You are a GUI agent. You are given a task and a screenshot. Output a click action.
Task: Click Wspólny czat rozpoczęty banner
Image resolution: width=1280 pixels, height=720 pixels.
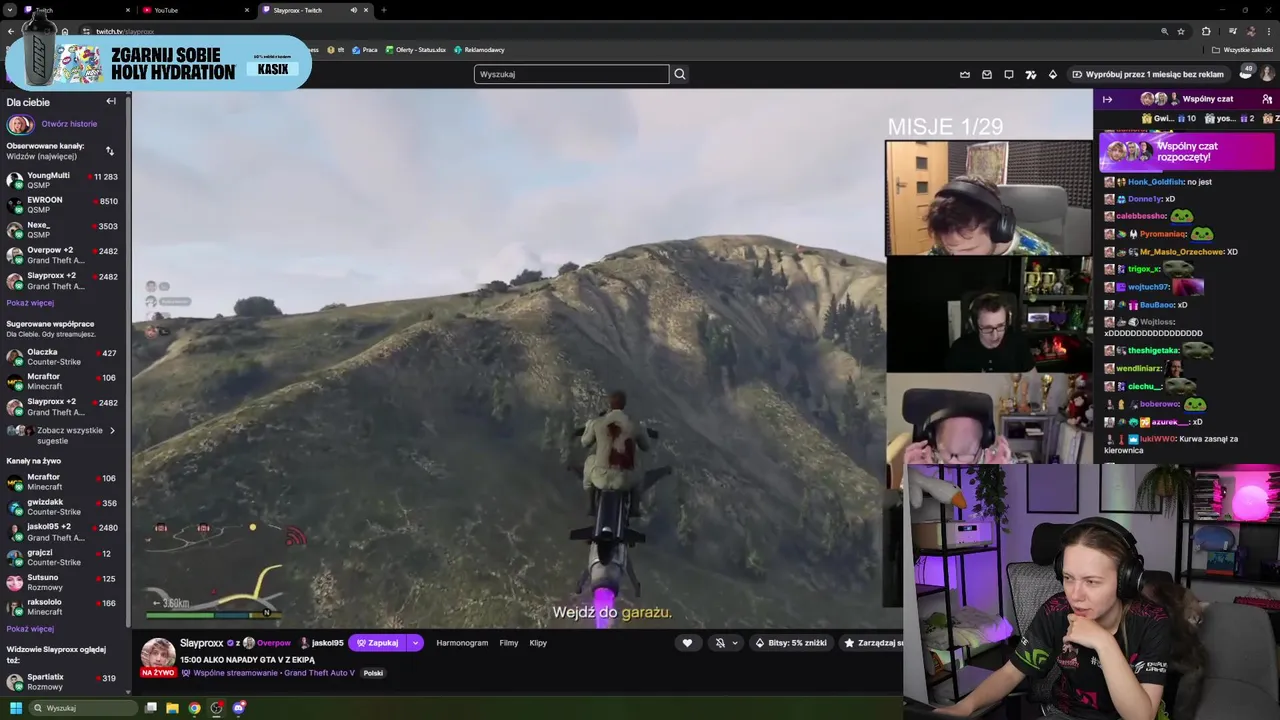click(x=1187, y=152)
